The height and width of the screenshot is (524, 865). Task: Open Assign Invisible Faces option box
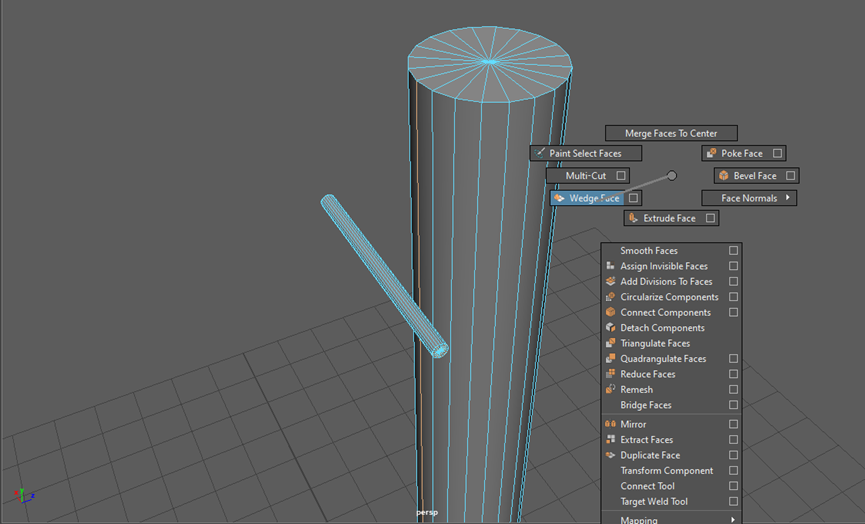click(733, 266)
